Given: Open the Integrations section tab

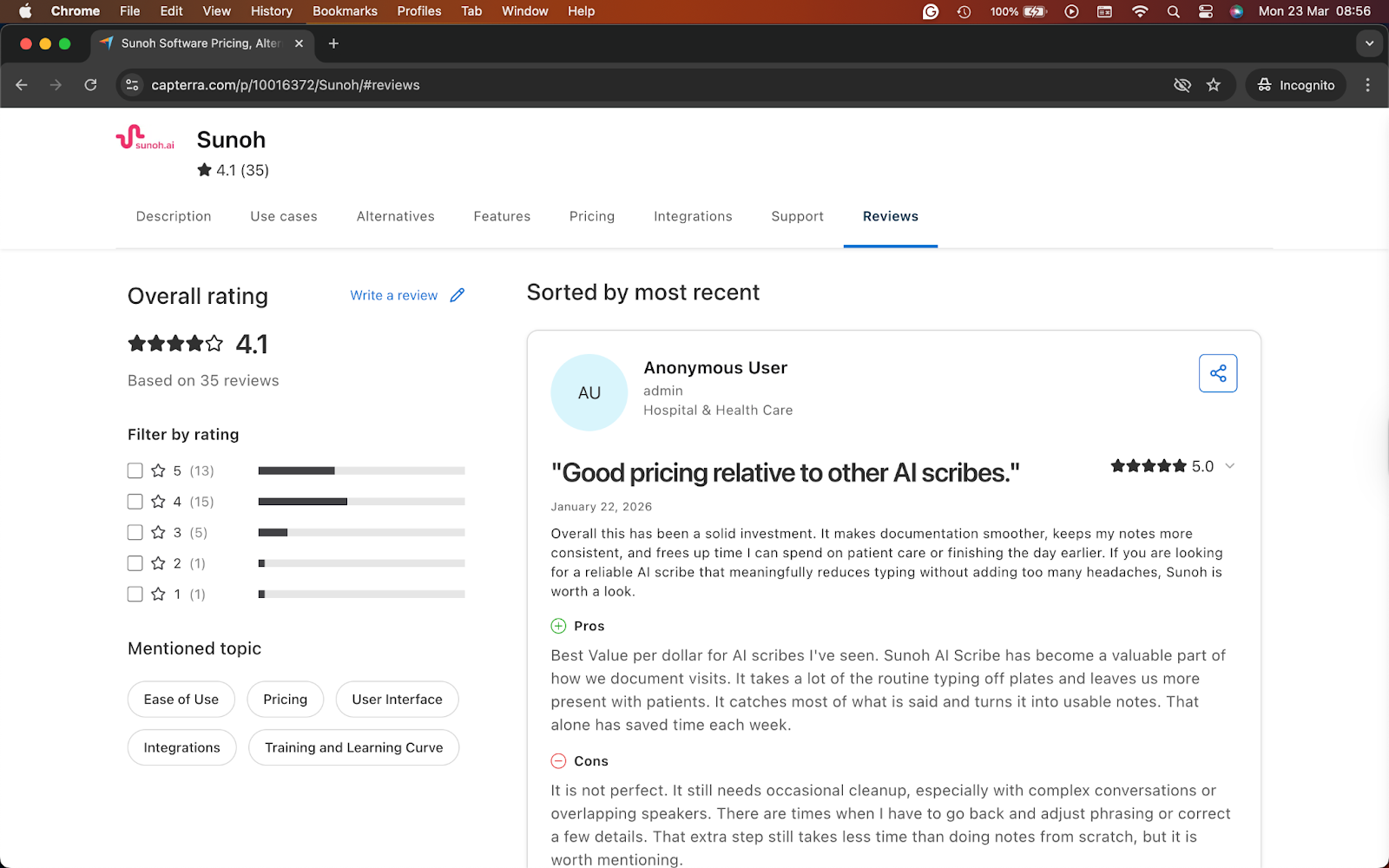Looking at the screenshot, I should pyautogui.click(x=693, y=216).
